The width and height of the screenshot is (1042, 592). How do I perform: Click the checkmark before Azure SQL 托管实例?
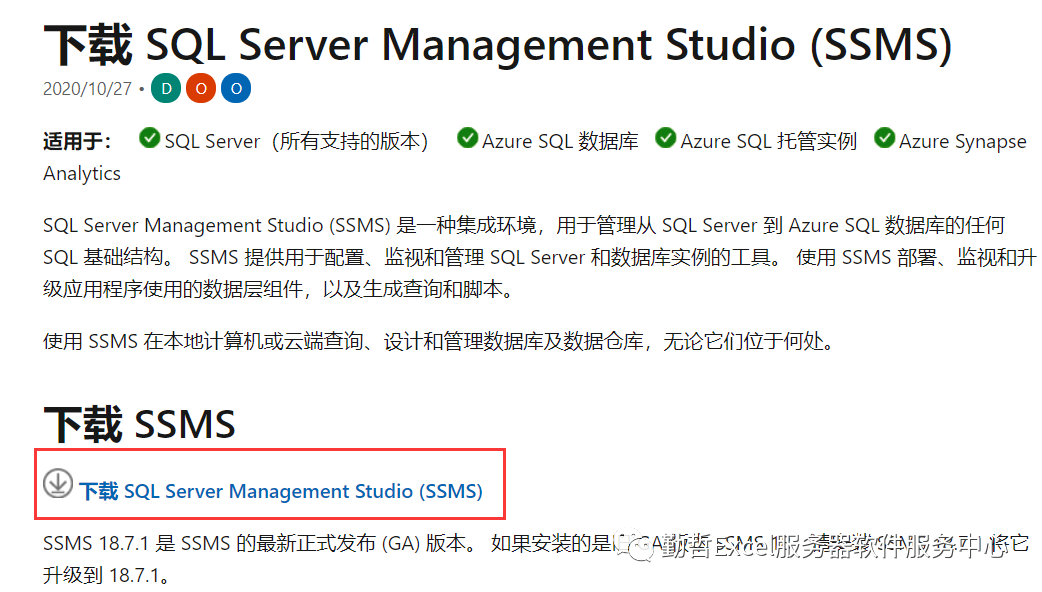pos(666,138)
